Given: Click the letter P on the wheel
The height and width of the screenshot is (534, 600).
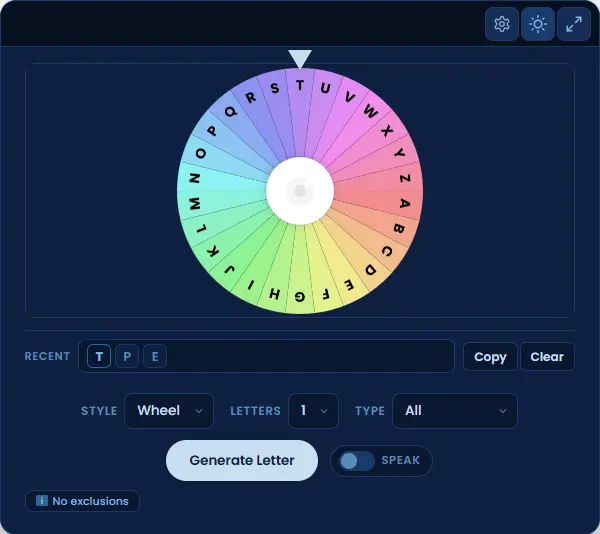Looking at the screenshot, I should click(212, 131).
